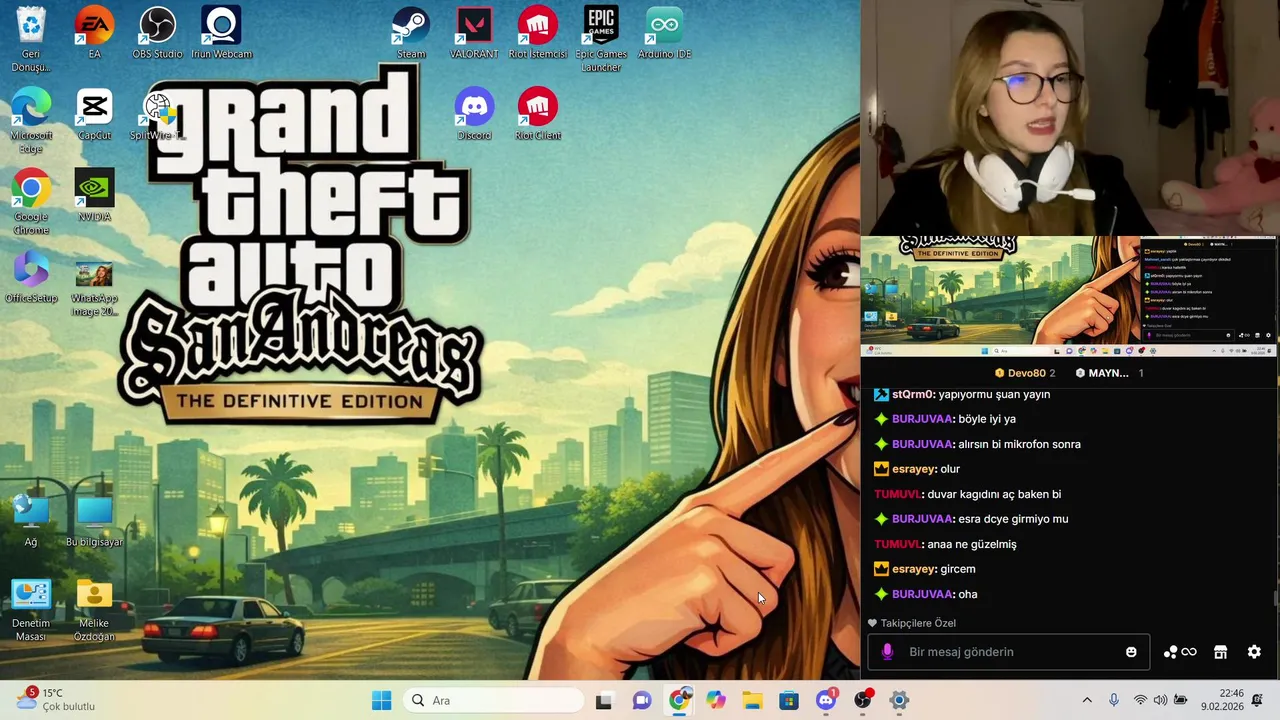Open the Google Chrome desktop shortcut
Screen dimensions: 1280x720
tap(31, 201)
